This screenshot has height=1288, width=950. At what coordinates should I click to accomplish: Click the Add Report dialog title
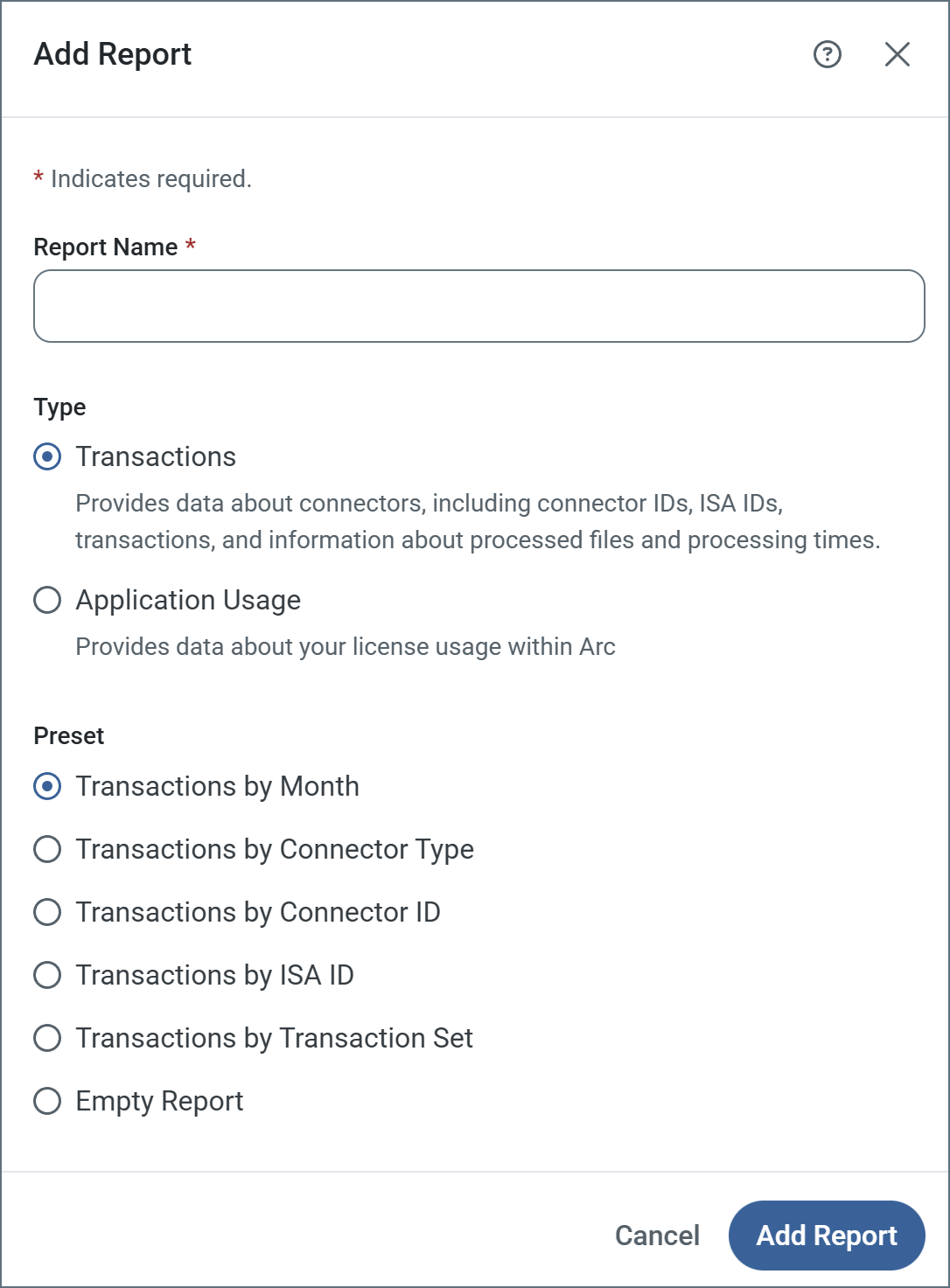[113, 54]
